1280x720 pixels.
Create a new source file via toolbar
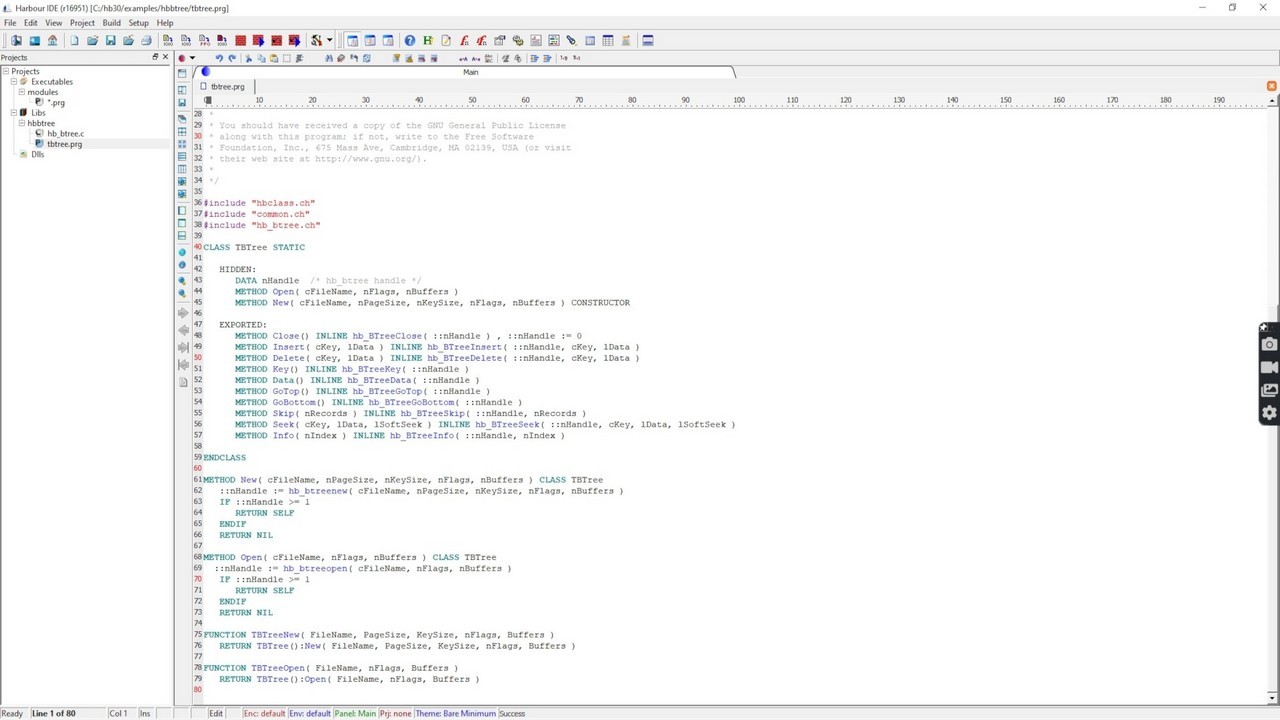pyautogui.click(x=74, y=40)
